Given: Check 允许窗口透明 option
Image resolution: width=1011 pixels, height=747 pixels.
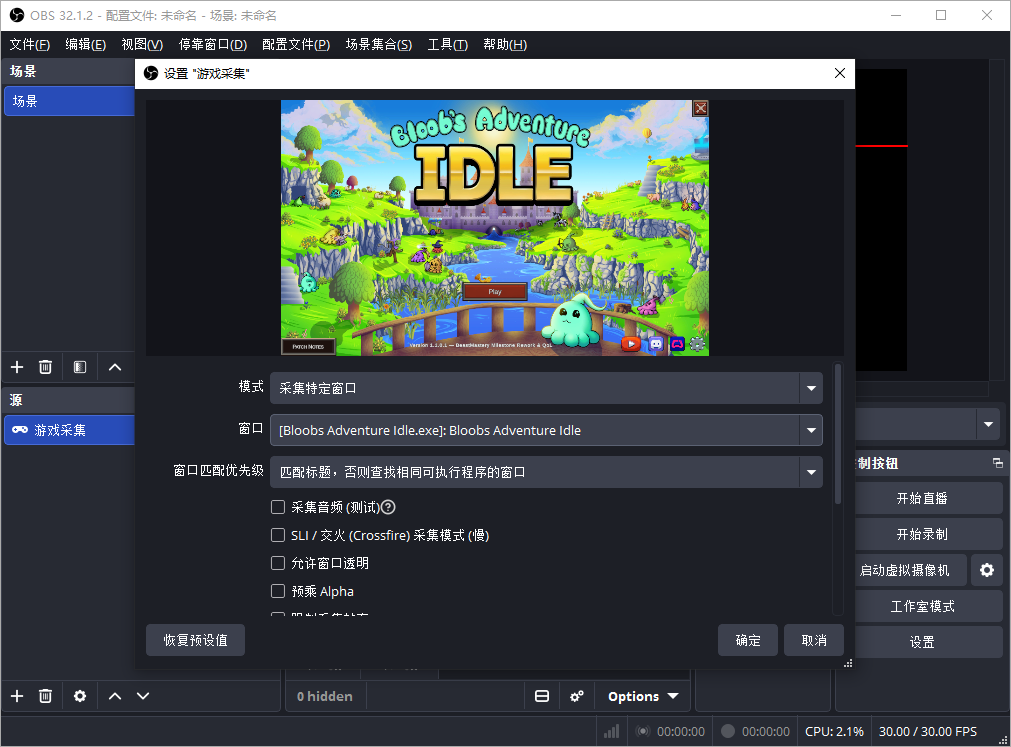Looking at the screenshot, I should pyautogui.click(x=278, y=563).
